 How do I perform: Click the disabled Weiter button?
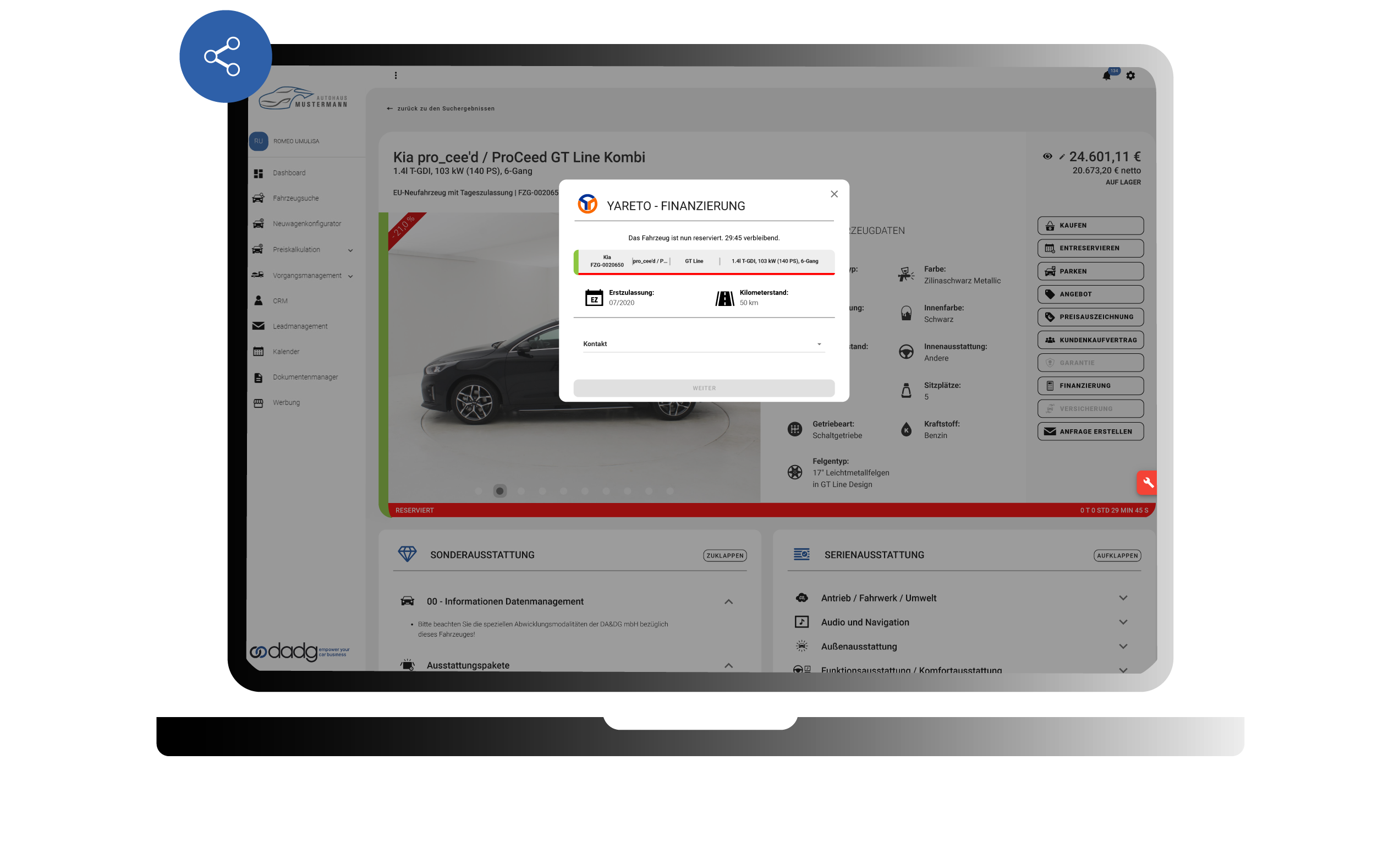pyautogui.click(x=704, y=388)
